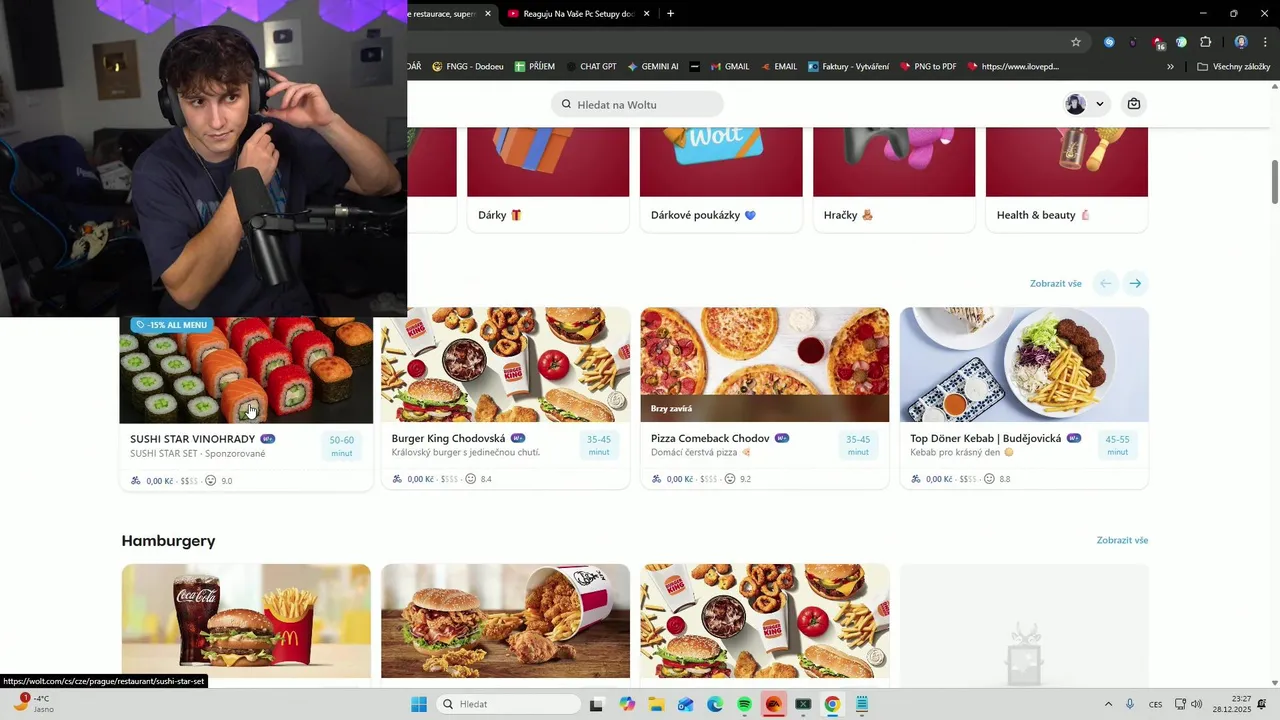
Task: Focus the Hledat na Woltu search field
Action: click(637, 104)
